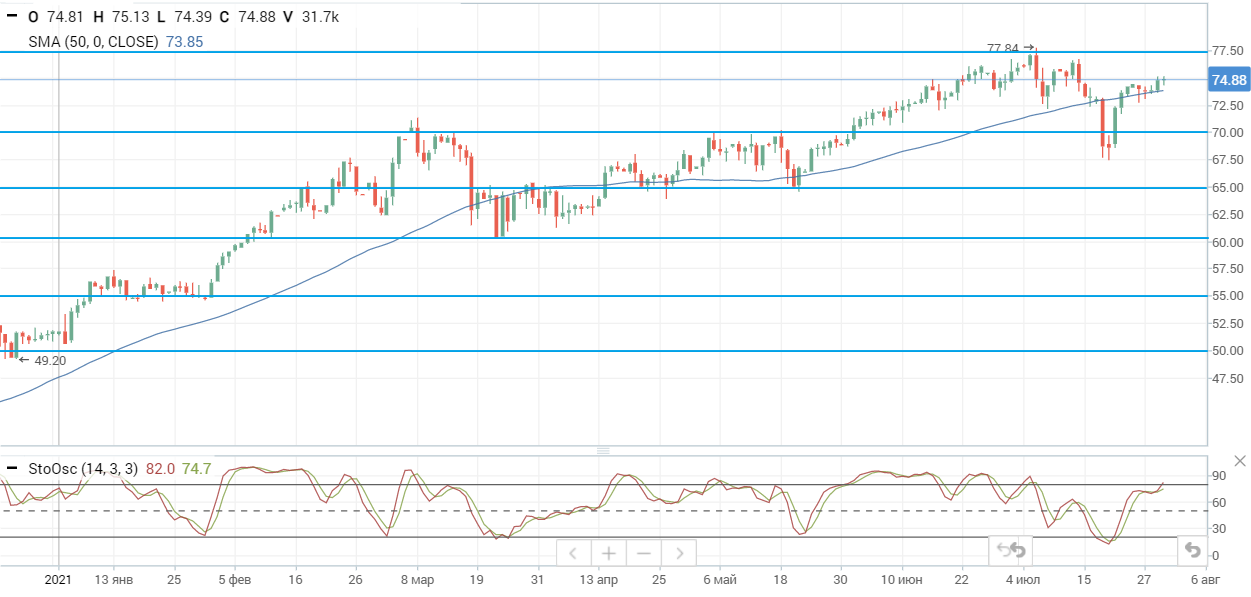Screen dimensions: 1251x597
Task: Click the 47.50 price axis label
Action: [1226, 379]
